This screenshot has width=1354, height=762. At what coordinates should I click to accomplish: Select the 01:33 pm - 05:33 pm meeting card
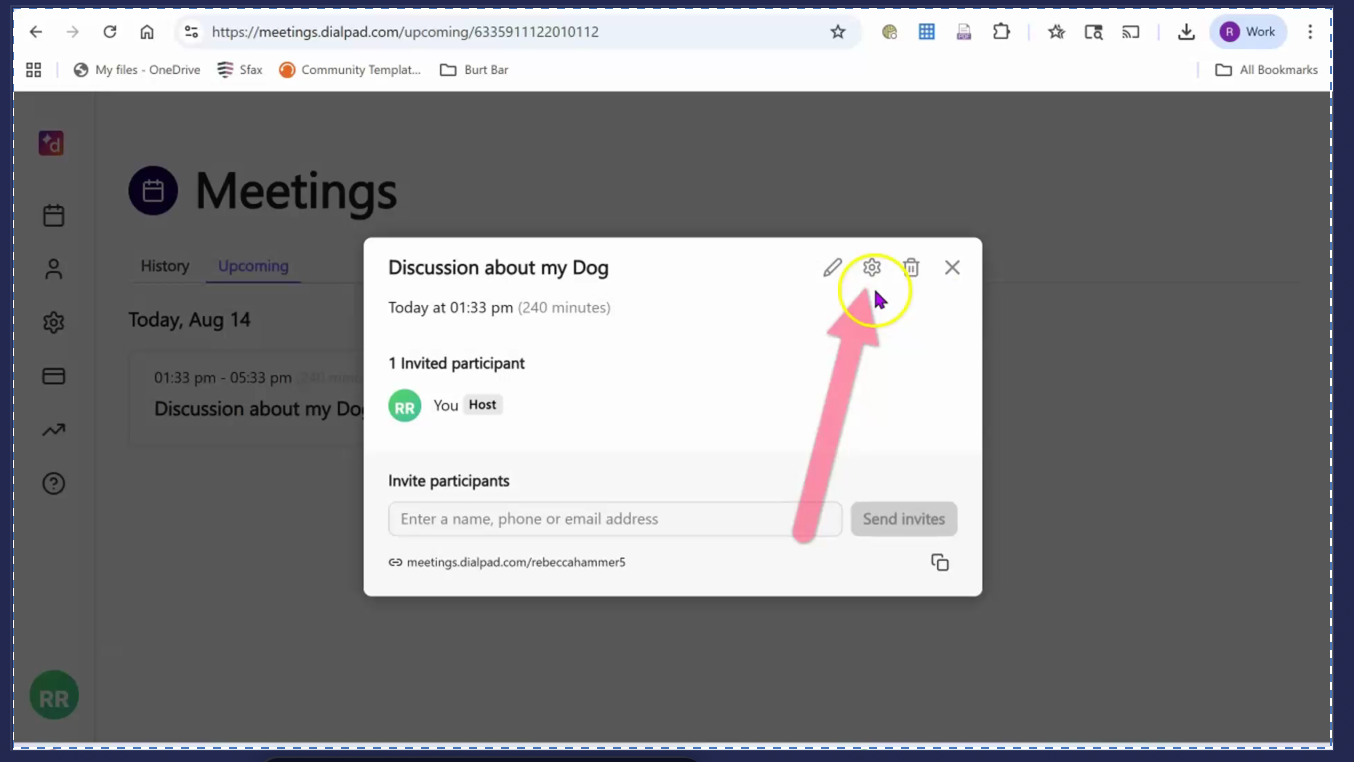[246, 398]
